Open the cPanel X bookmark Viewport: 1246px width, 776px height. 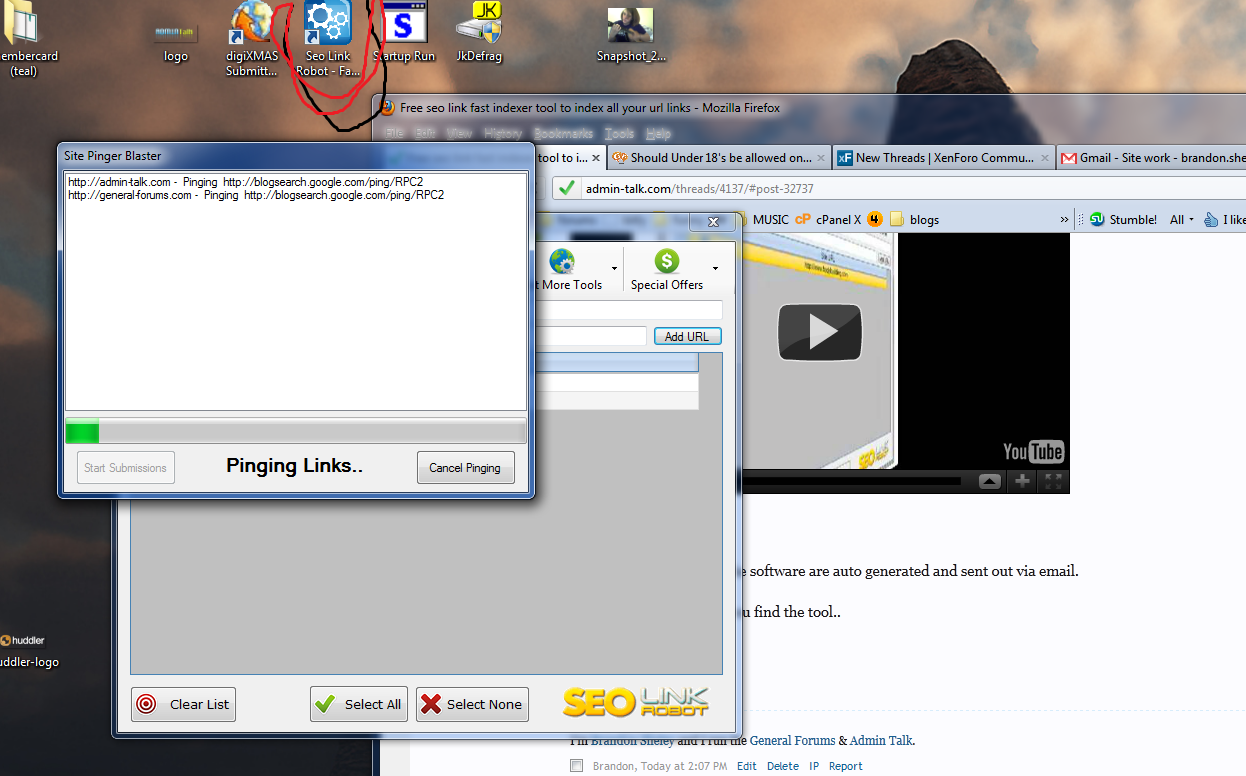pos(827,219)
